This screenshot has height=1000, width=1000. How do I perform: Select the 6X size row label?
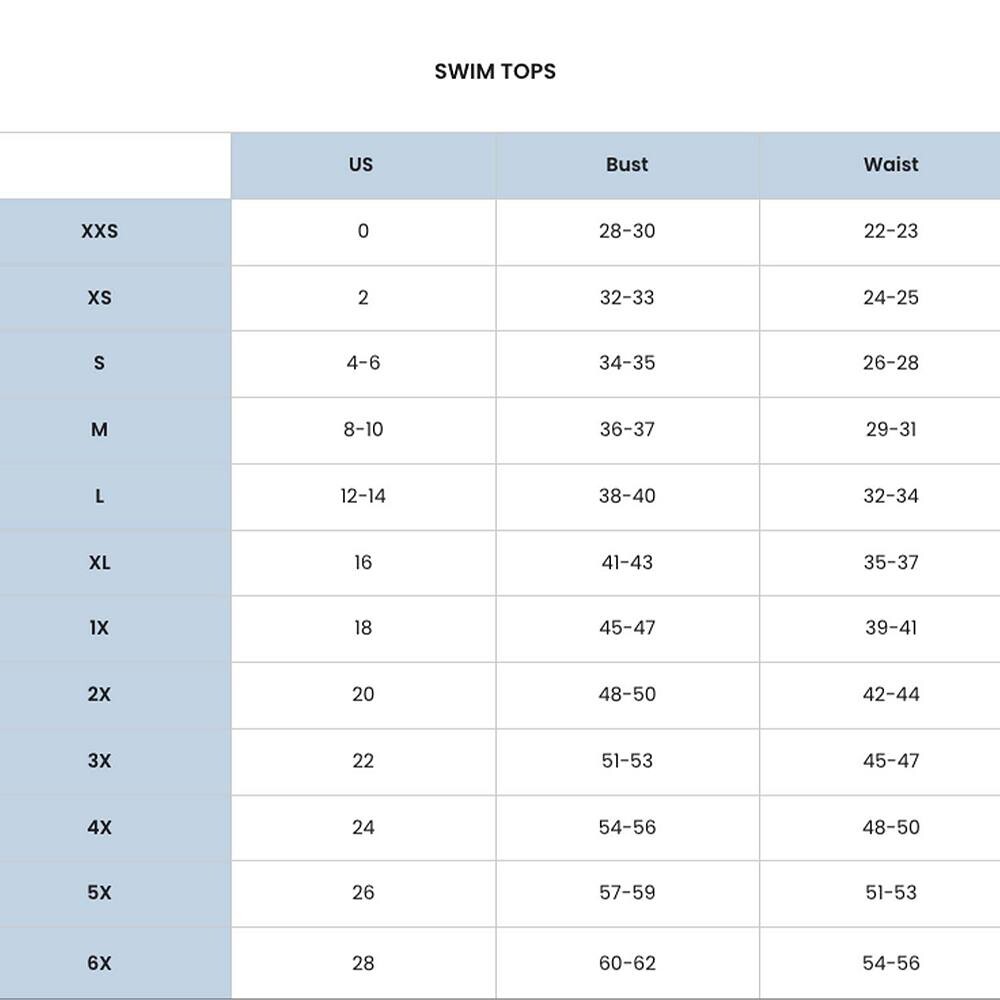(x=99, y=963)
